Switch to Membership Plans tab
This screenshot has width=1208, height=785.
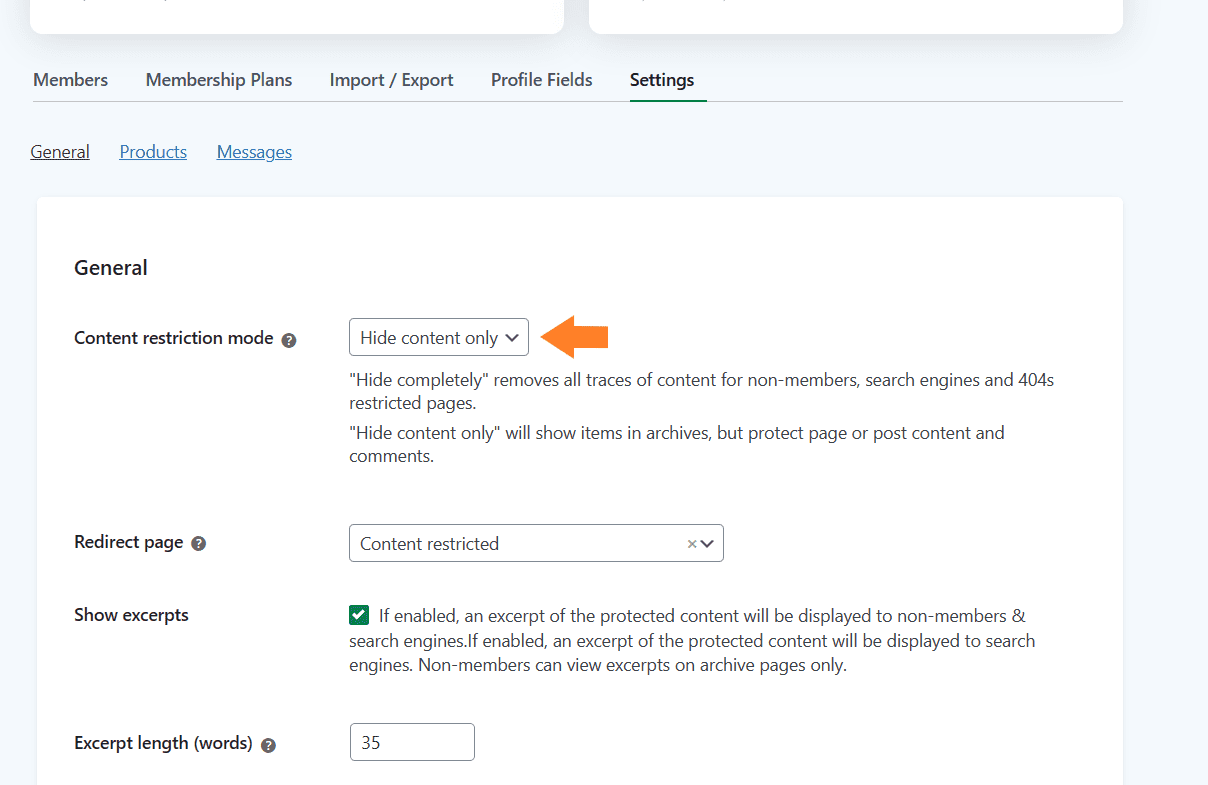[219, 80]
